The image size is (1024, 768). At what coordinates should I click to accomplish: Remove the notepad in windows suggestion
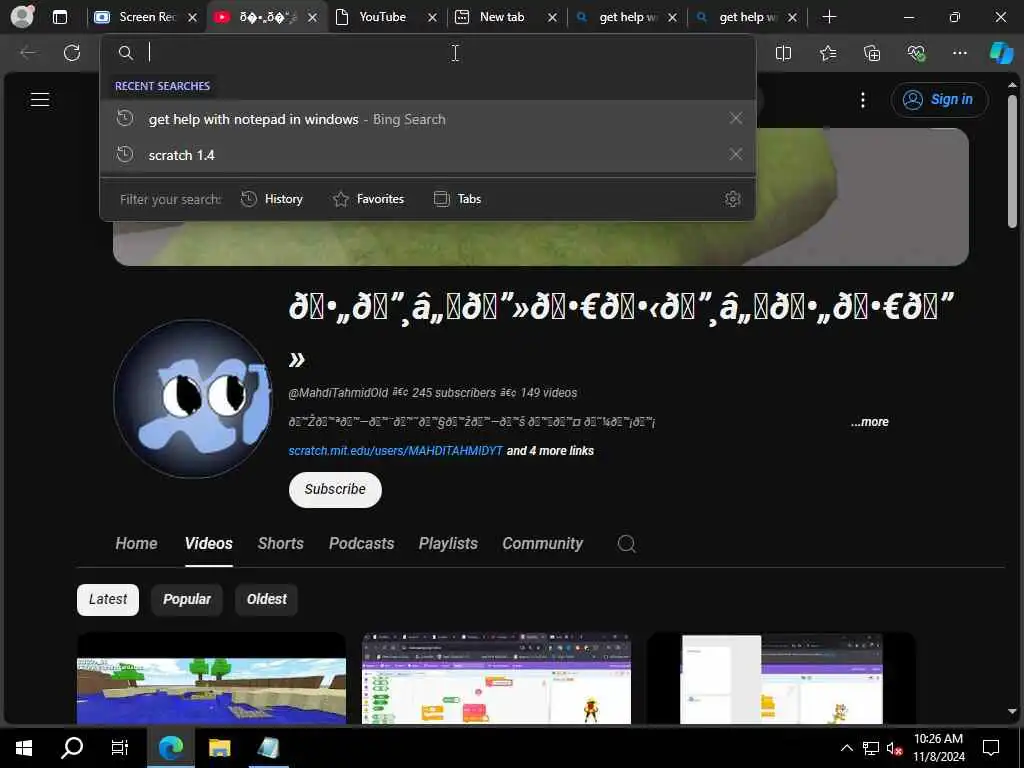pos(736,118)
